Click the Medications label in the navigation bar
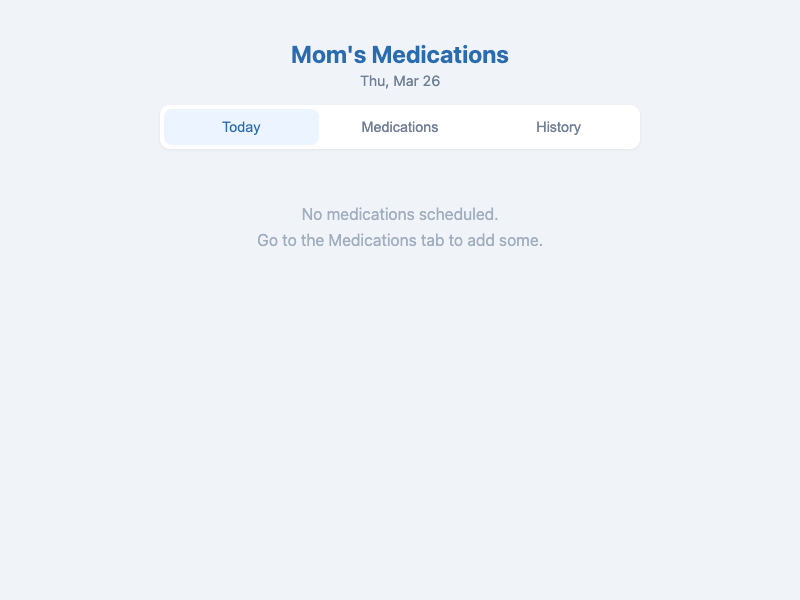 pos(400,127)
